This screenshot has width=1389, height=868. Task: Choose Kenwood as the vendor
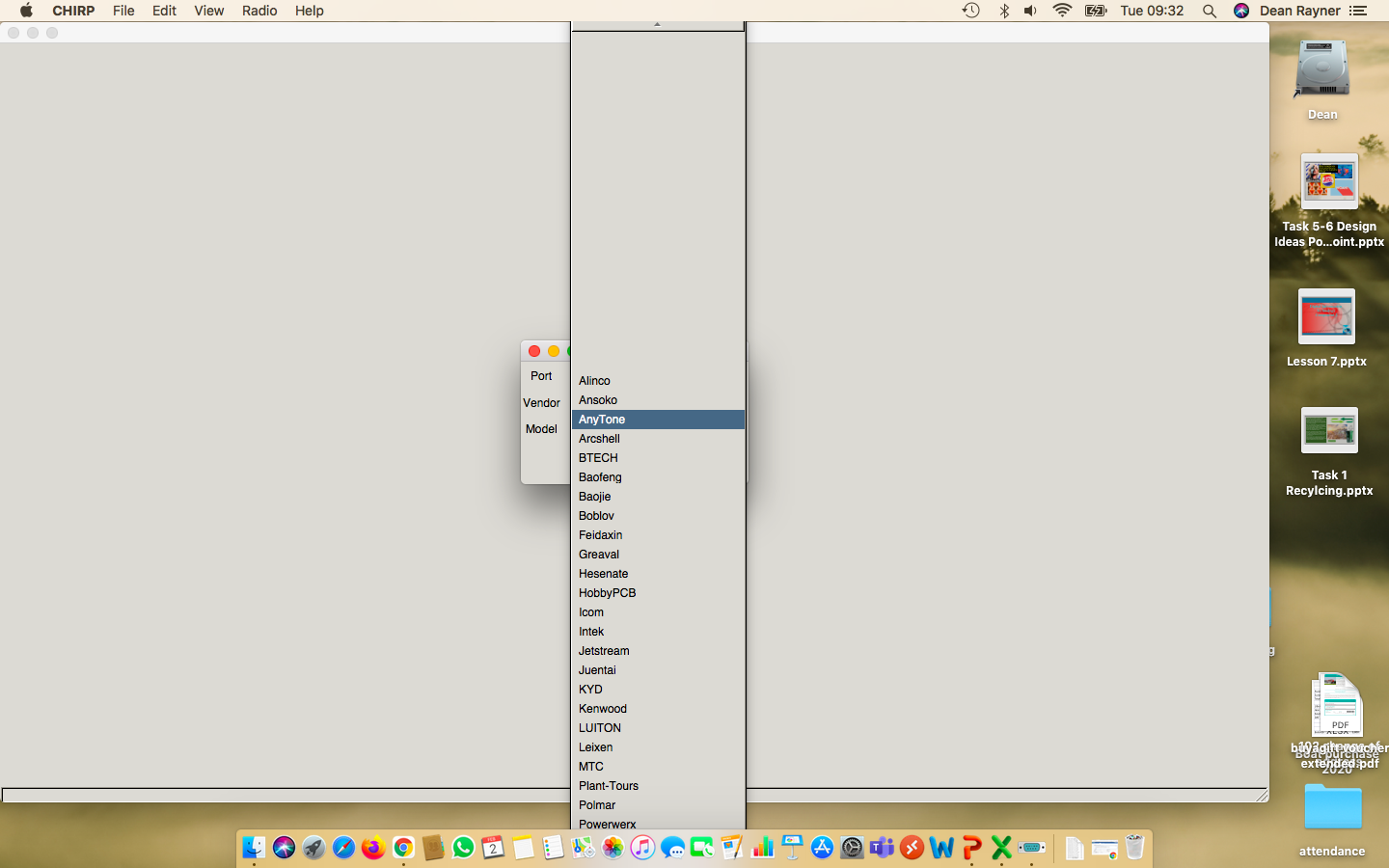pos(658,709)
